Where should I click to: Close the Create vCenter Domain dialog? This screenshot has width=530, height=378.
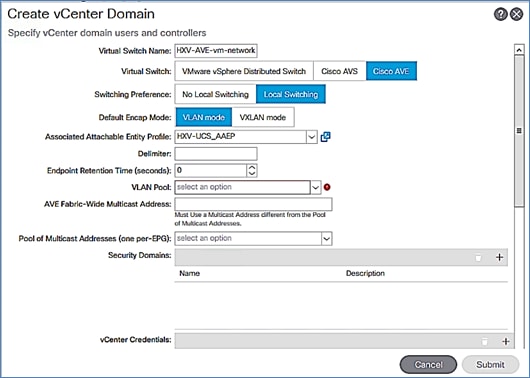click(x=516, y=14)
